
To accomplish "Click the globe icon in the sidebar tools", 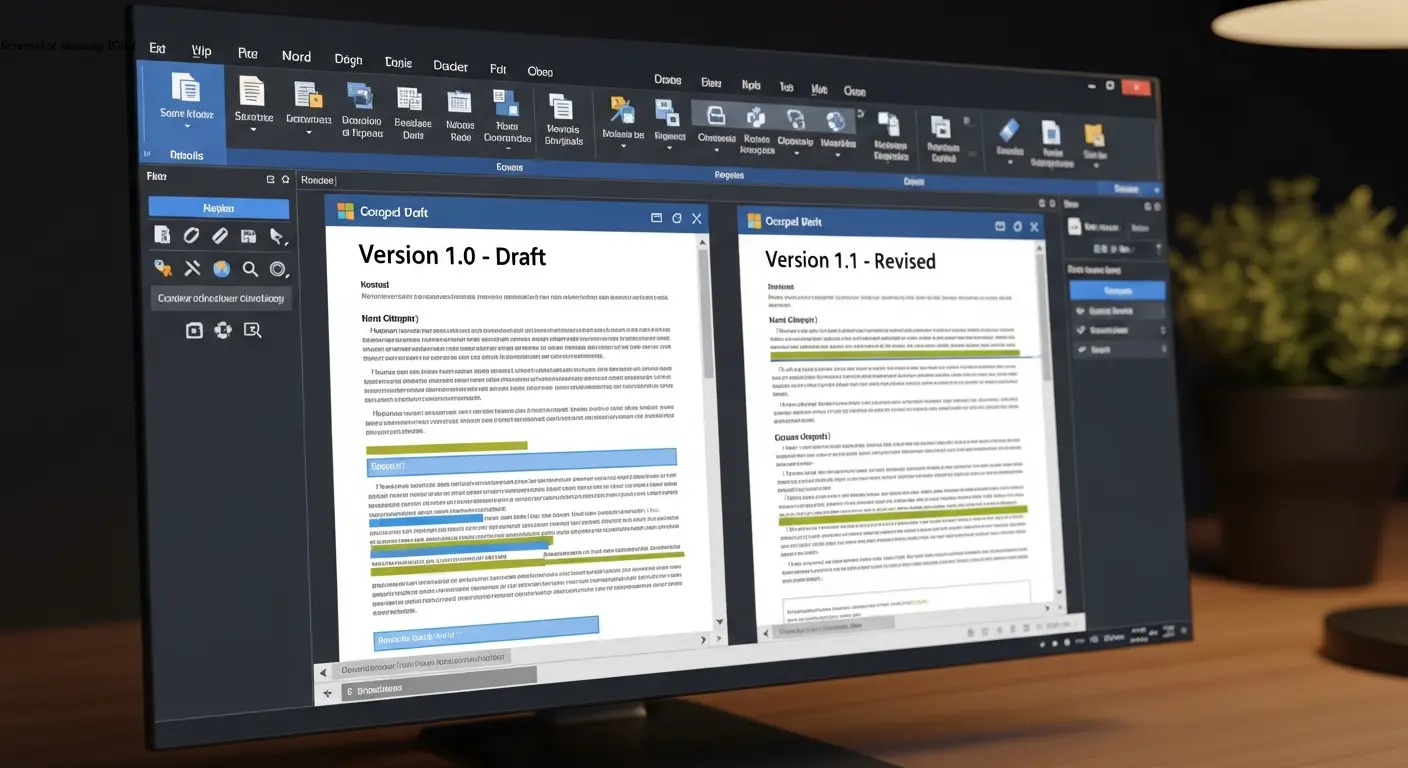I will [221, 268].
